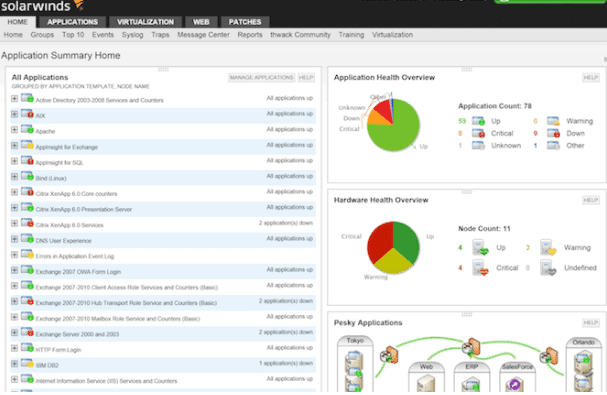Image resolution: width=607 pixels, height=395 pixels.
Task: Click the AppInsight for Exchange warning icon
Action: [27, 145]
